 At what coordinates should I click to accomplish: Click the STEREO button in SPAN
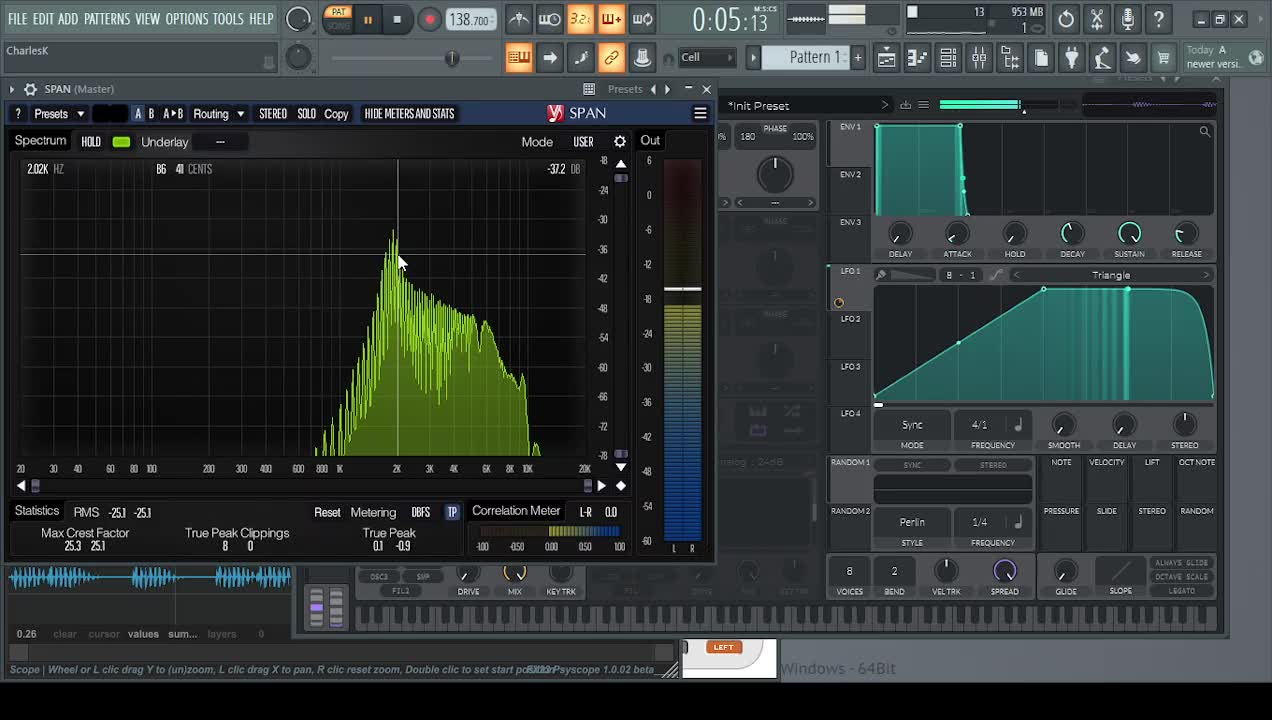coord(273,114)
